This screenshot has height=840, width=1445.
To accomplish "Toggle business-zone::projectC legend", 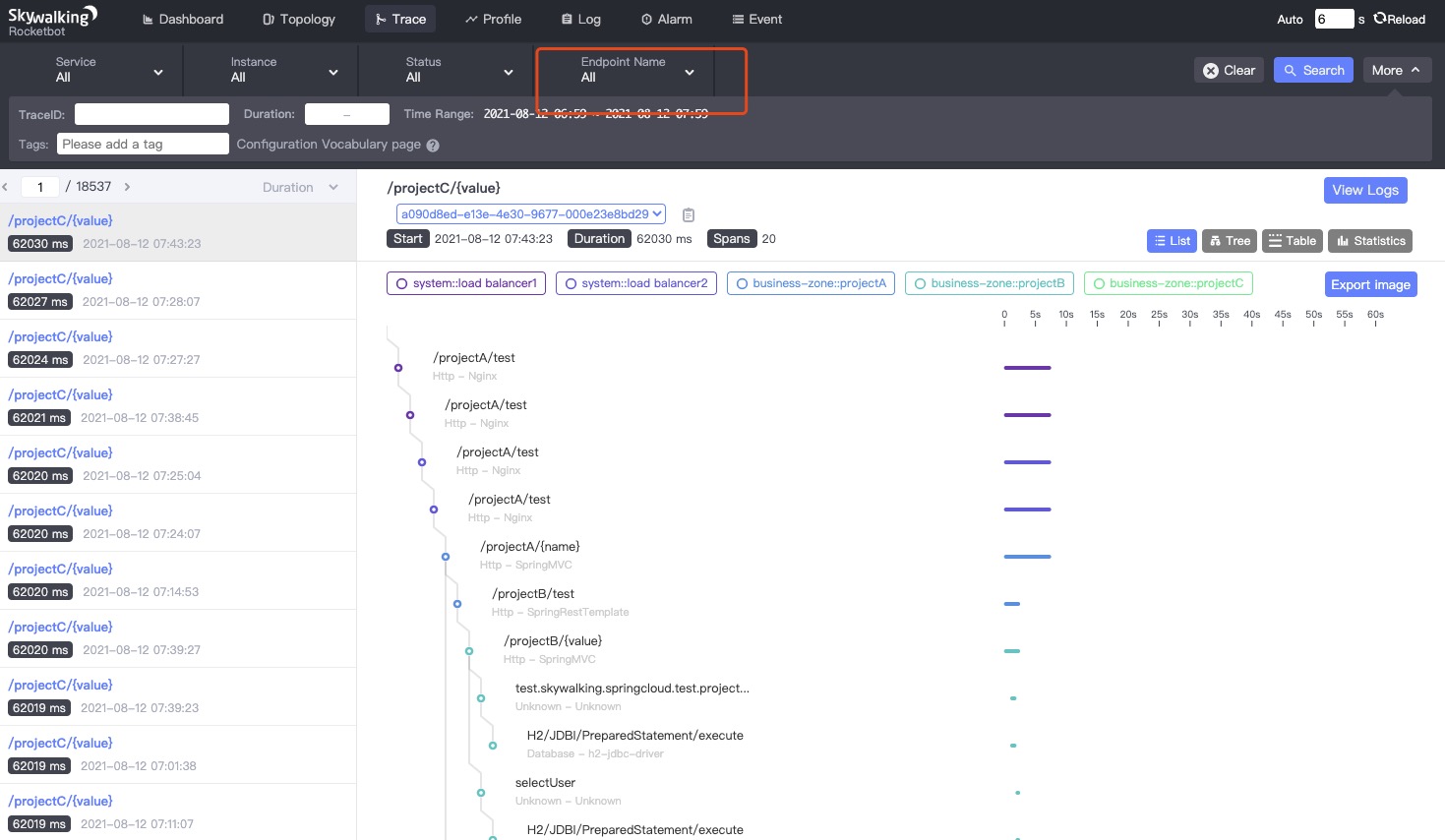I will coord(1168,283).
